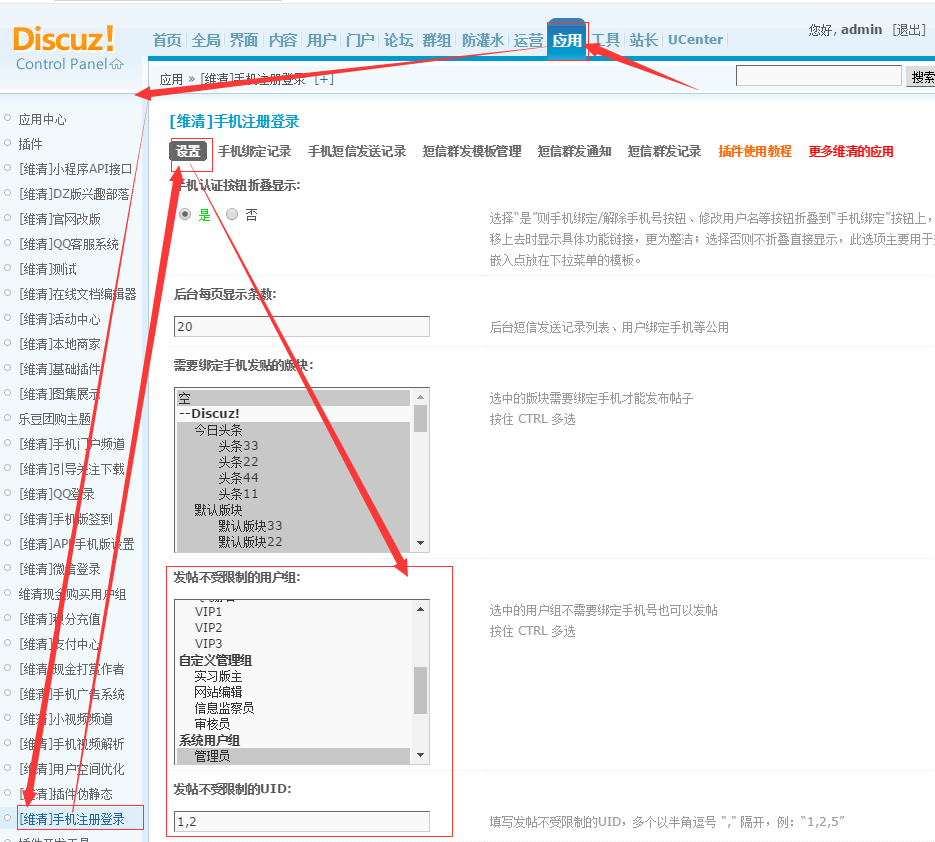Click the 退出 logout link
935x842 pixels.
point(909,30)
